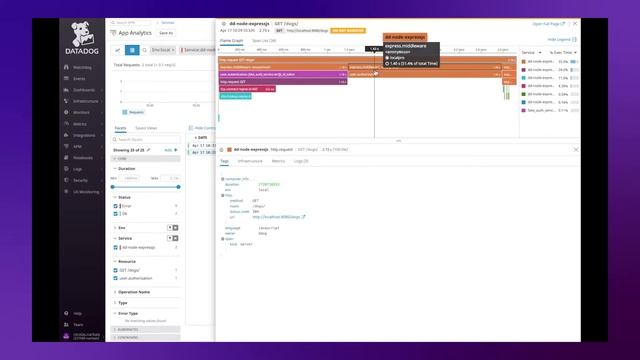This screenshot has height=360, width=640.
Task: Select the Flame Graph tab
Action: (231, 41)
